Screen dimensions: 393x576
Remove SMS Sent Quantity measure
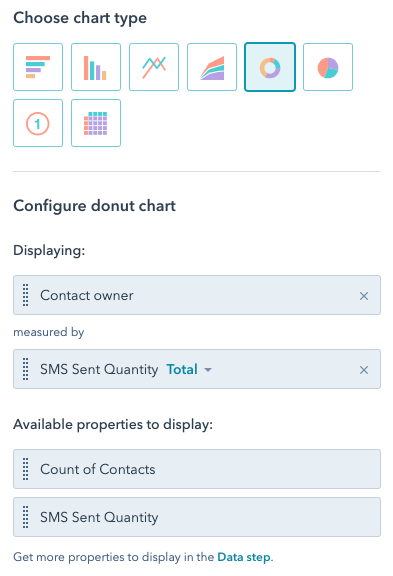click(x=364, y=370)
